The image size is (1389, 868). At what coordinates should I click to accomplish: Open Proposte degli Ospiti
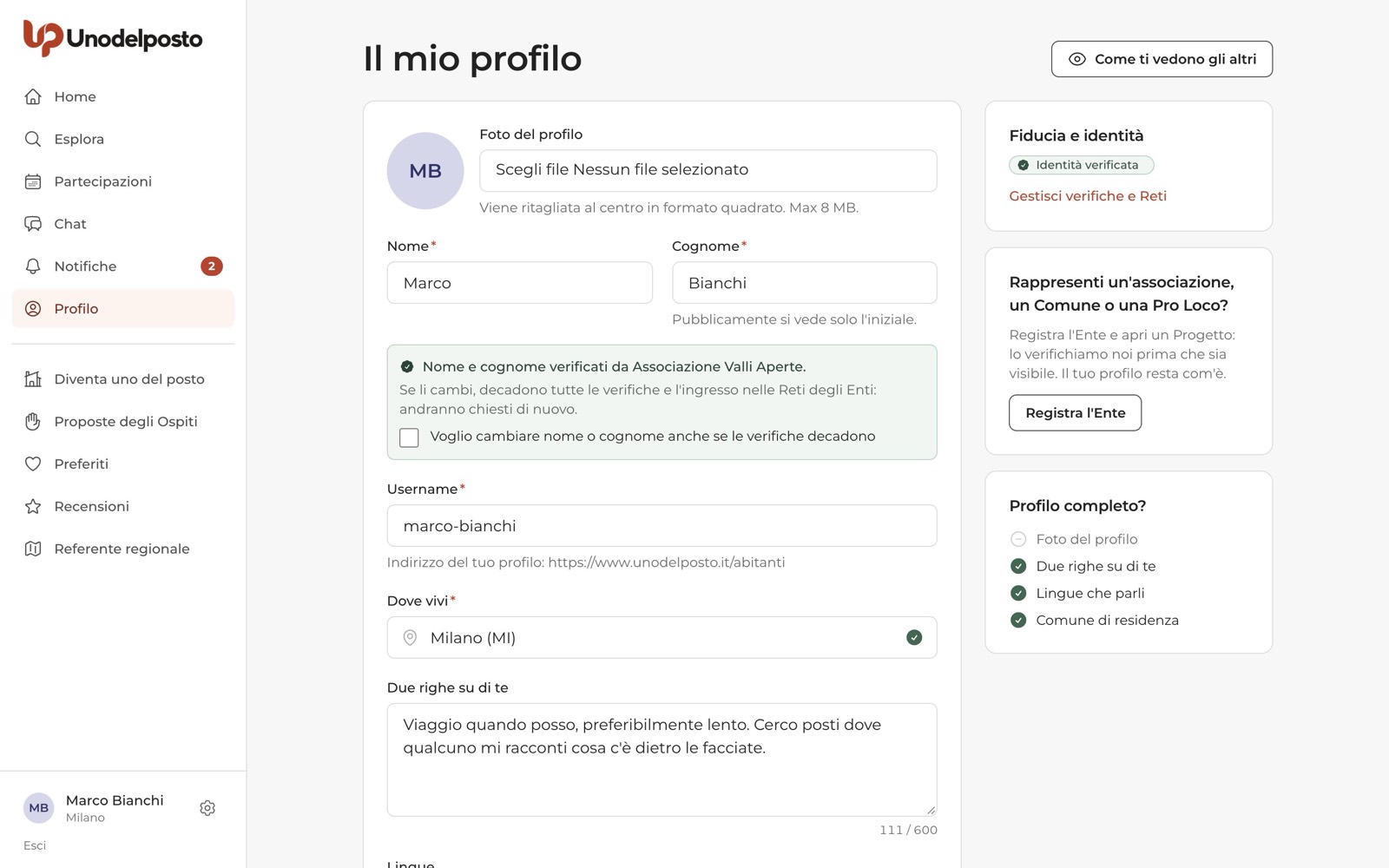click(x=123, y=422)
